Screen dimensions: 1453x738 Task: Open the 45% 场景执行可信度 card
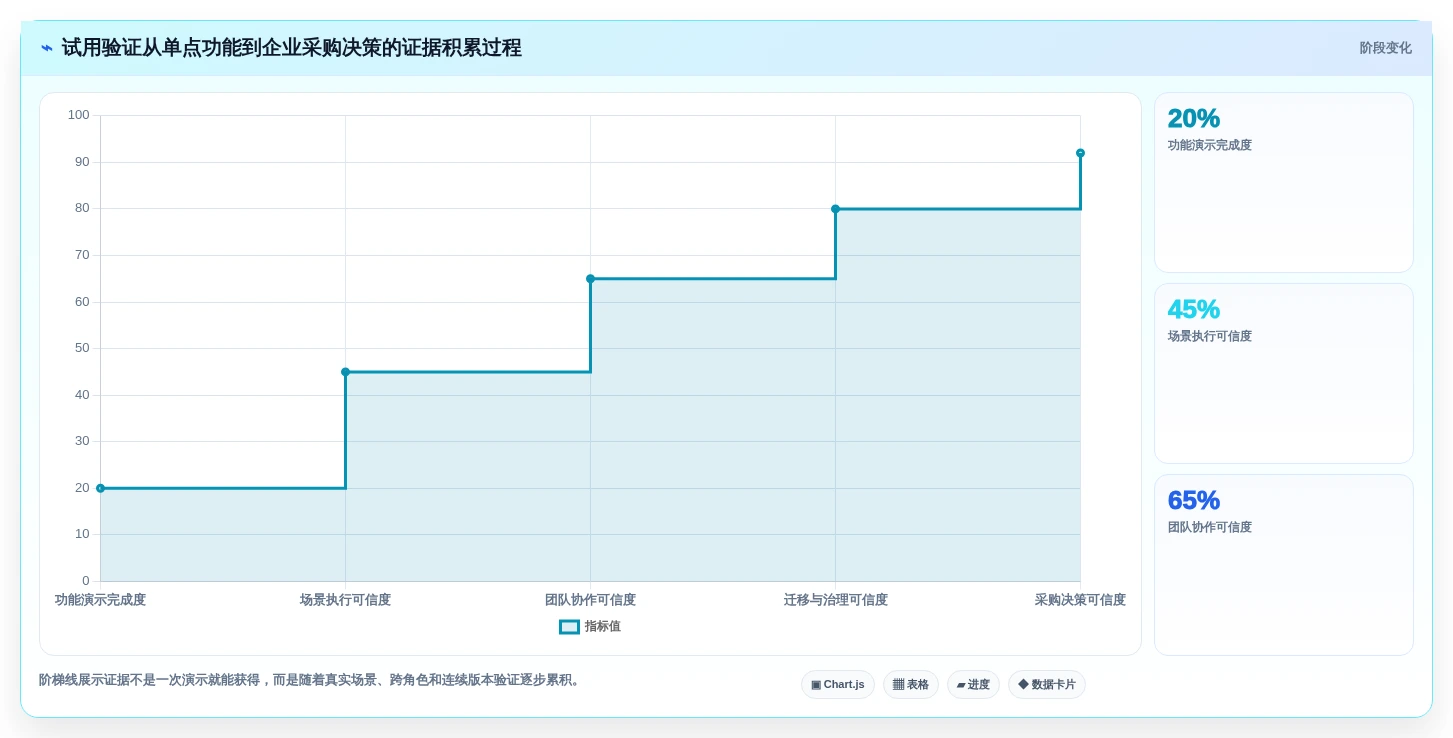click(1284, 374)
